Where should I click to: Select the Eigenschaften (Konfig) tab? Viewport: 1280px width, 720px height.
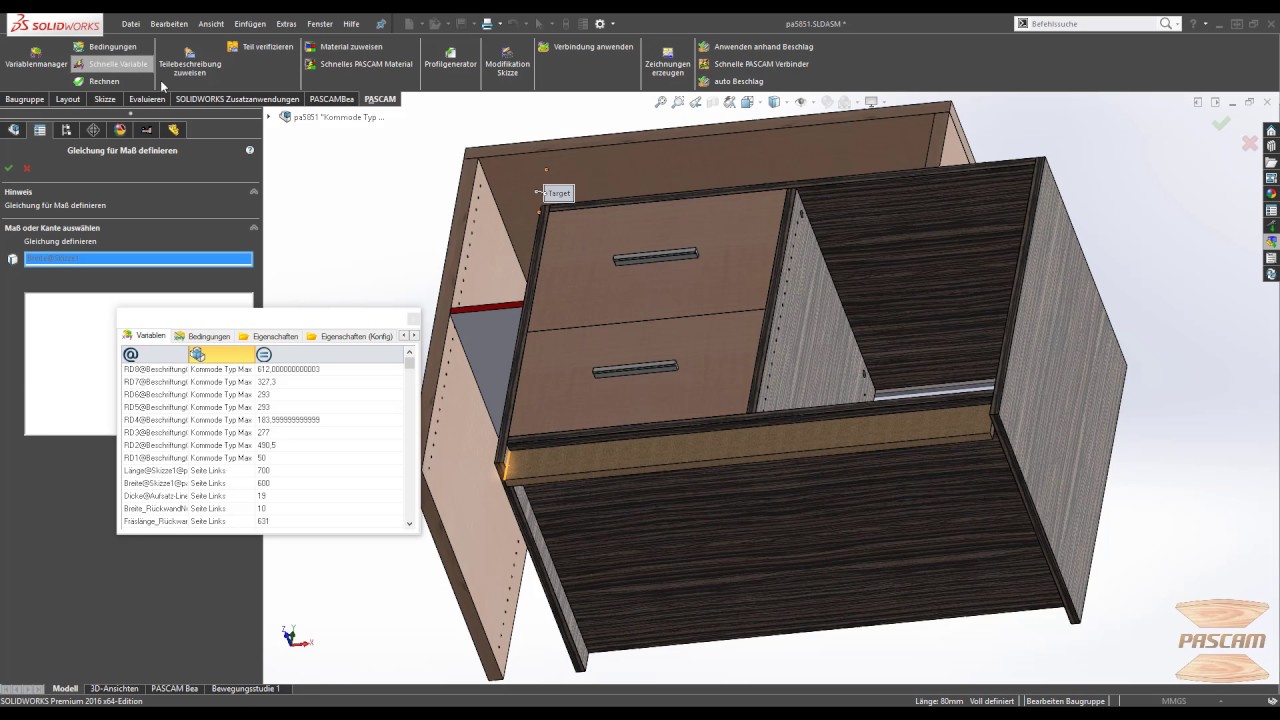(x=350, y=336)
